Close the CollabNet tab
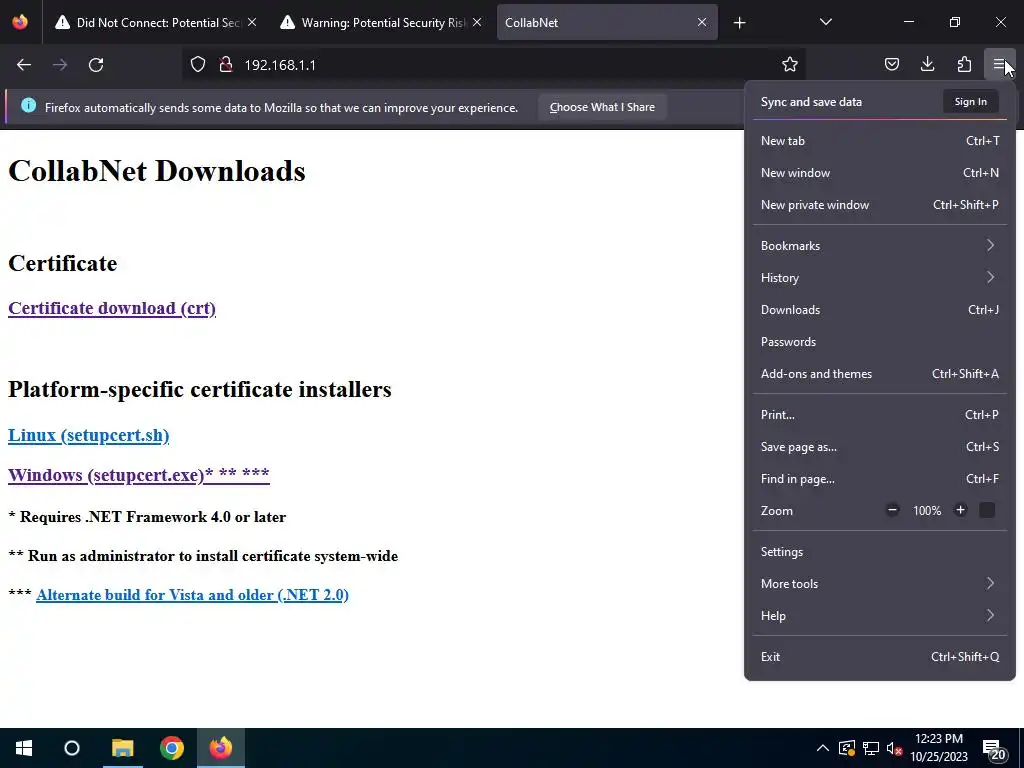The height and width of the screenshot is (768, 1024). click(701, 22)
